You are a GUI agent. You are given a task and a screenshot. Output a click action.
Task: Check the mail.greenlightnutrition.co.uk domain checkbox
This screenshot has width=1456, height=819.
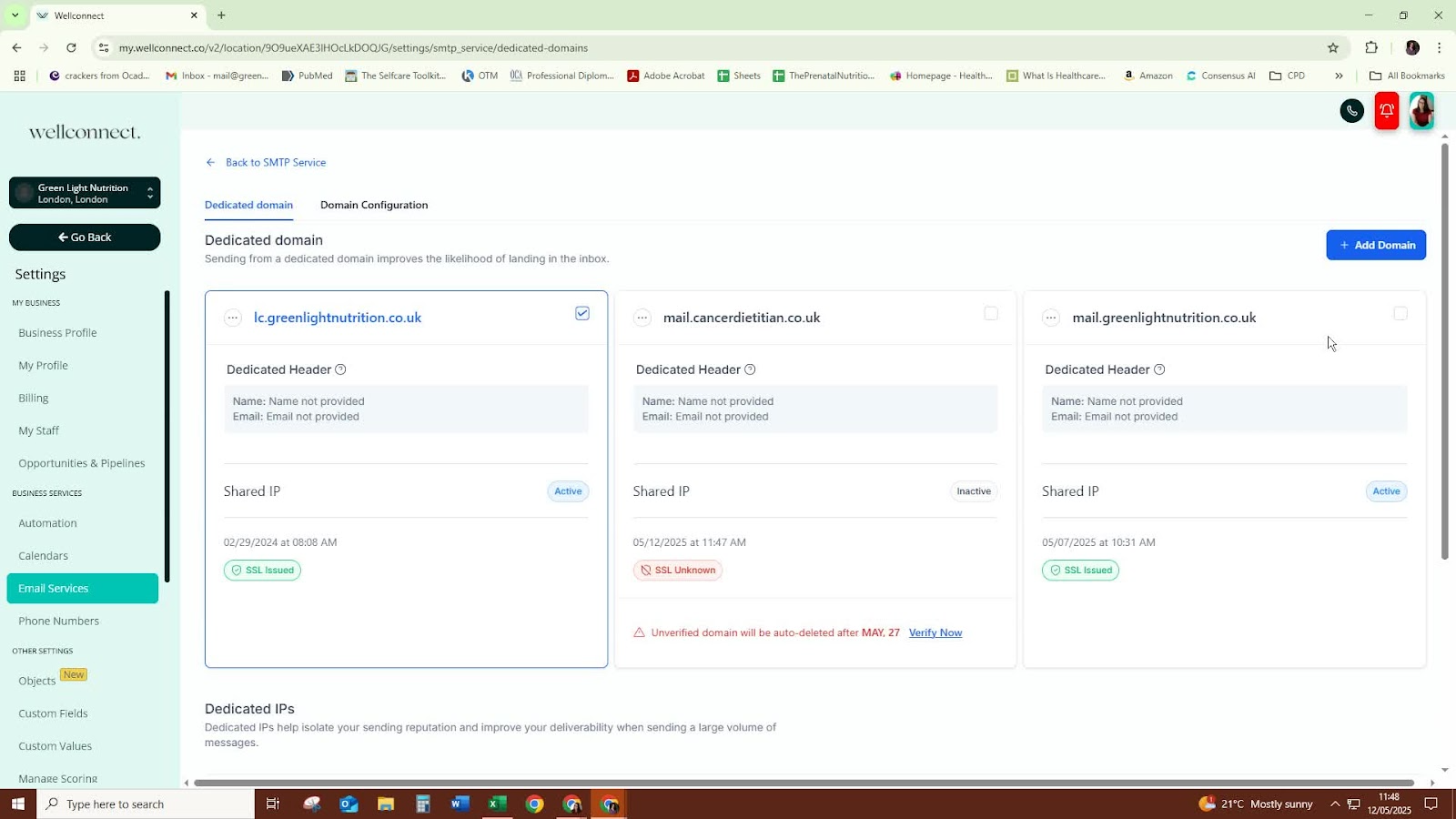(1400, 313)
